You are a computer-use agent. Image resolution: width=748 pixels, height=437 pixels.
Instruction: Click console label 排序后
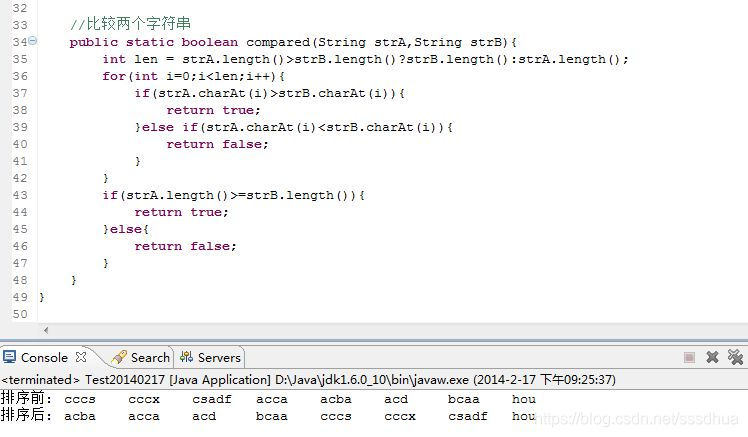[x=26, y=415]
